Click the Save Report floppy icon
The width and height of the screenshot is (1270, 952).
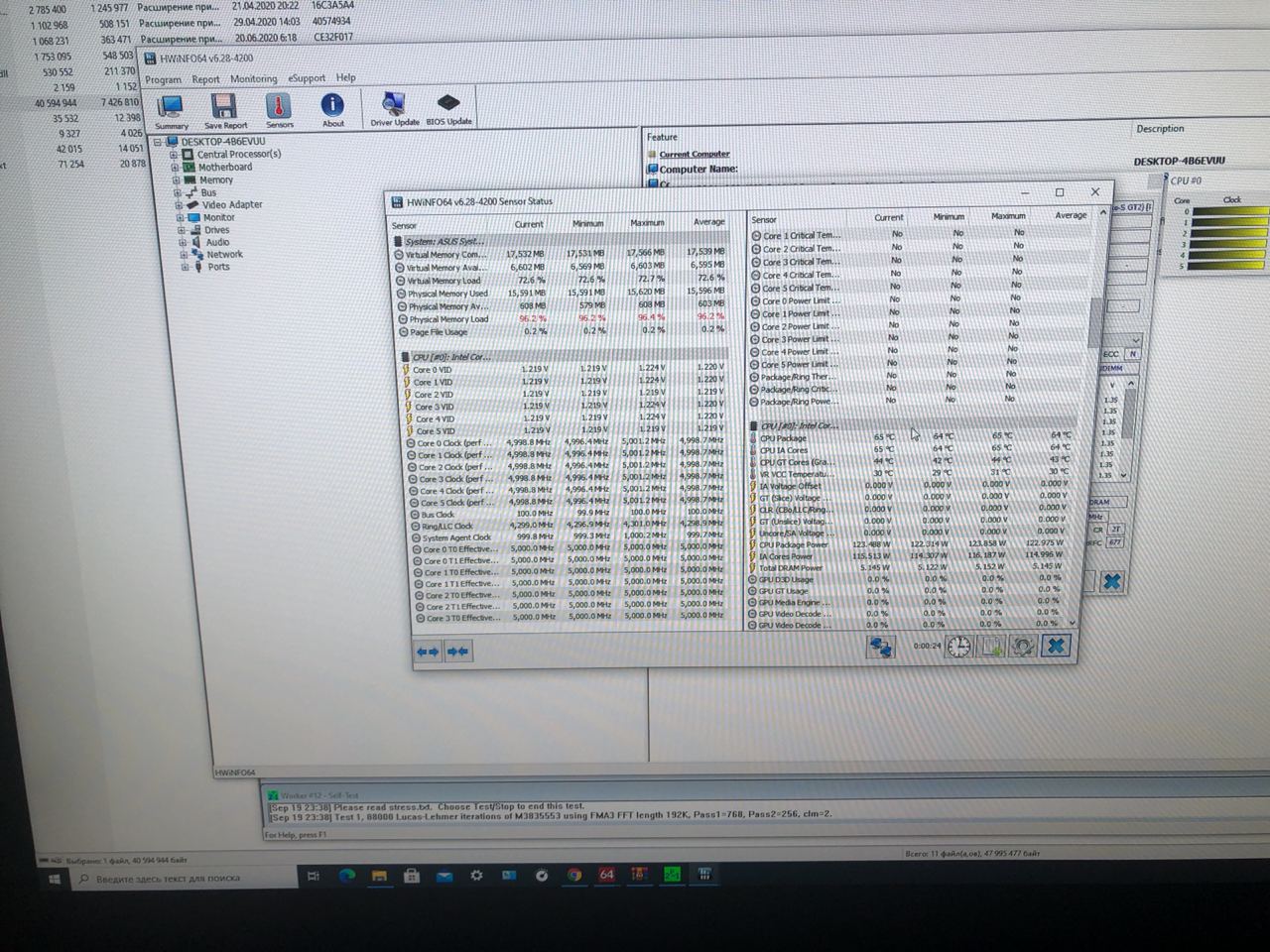click(225, 110)
